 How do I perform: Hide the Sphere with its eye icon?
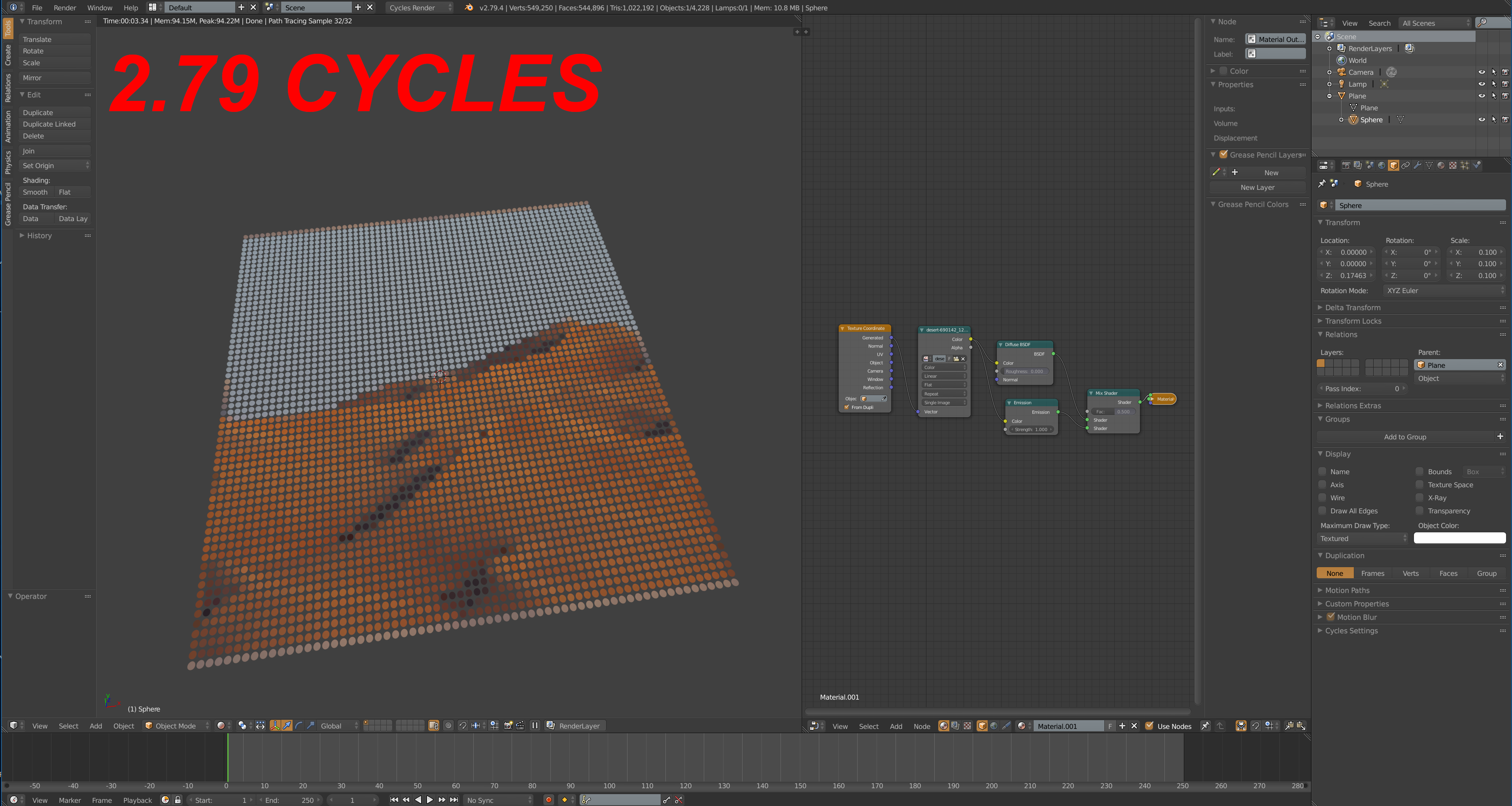1482,120
